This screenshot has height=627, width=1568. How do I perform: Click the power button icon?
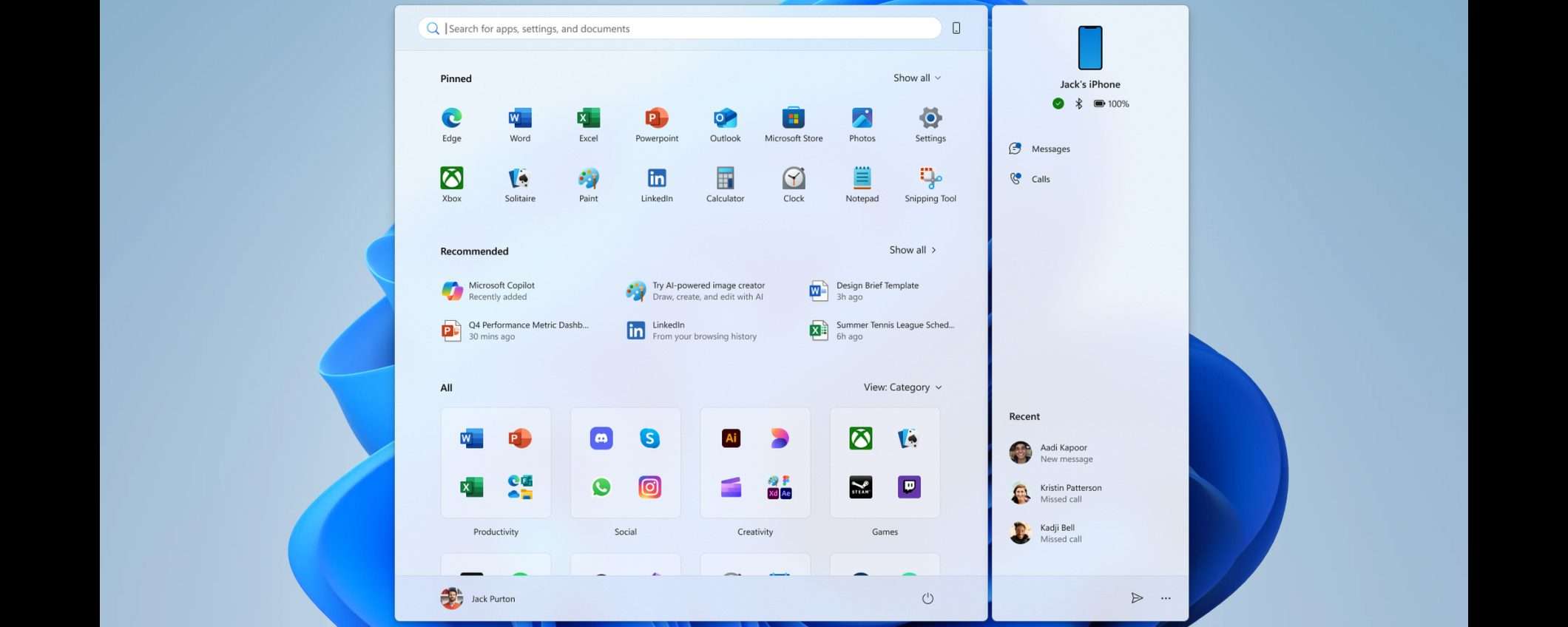pyautogui.click(x=927, y=598)
